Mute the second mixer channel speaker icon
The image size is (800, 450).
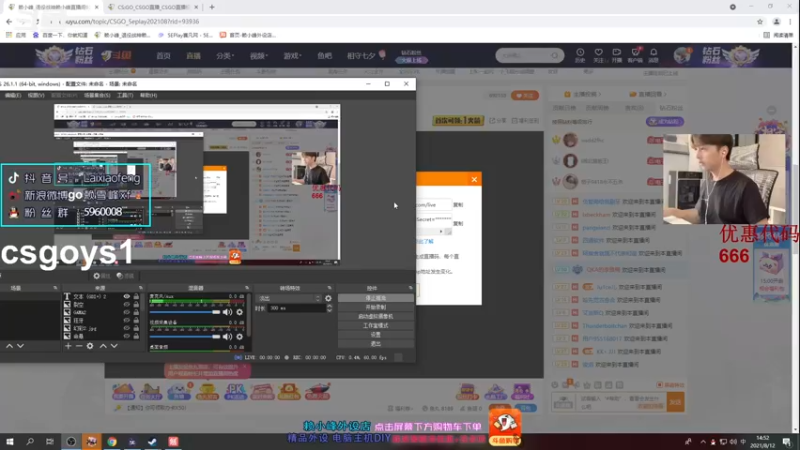[x=228, y=336]
